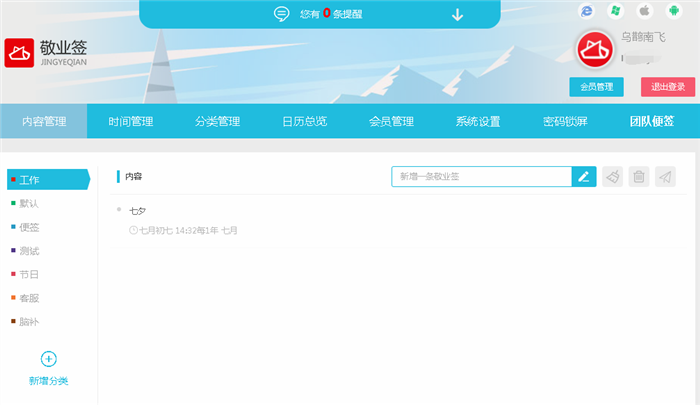
Task: Select the 节日 category in sidebar
Action: point(29,274)
